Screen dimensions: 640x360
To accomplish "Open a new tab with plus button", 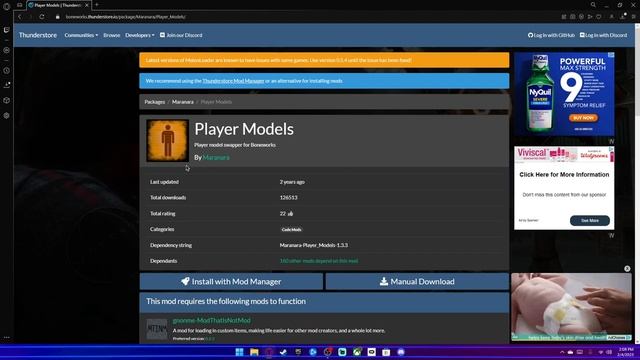I will 97,5.
